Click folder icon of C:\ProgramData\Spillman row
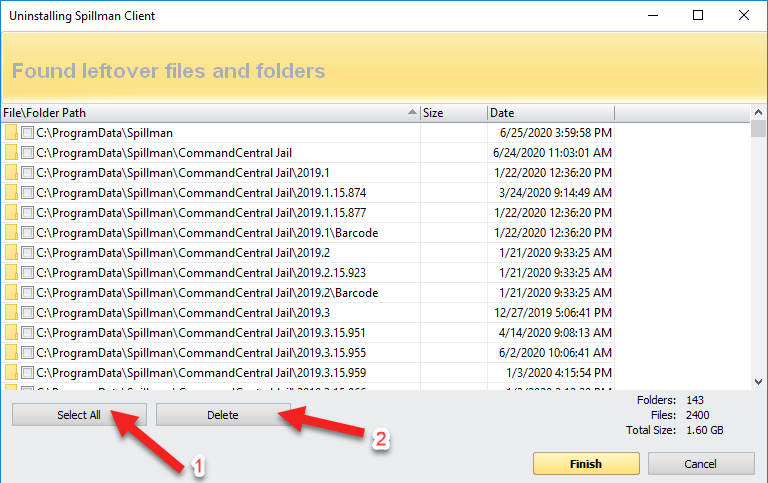The height and width of the screenshot is (483, 768). click(11, 133)
